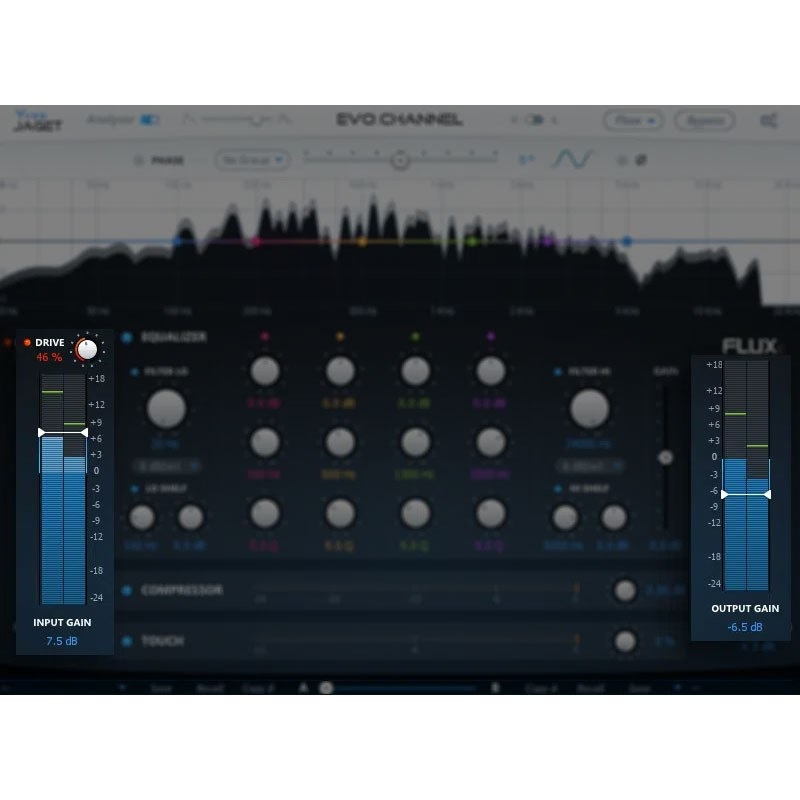Click the left blue EQ node on the spectrum

178,241
